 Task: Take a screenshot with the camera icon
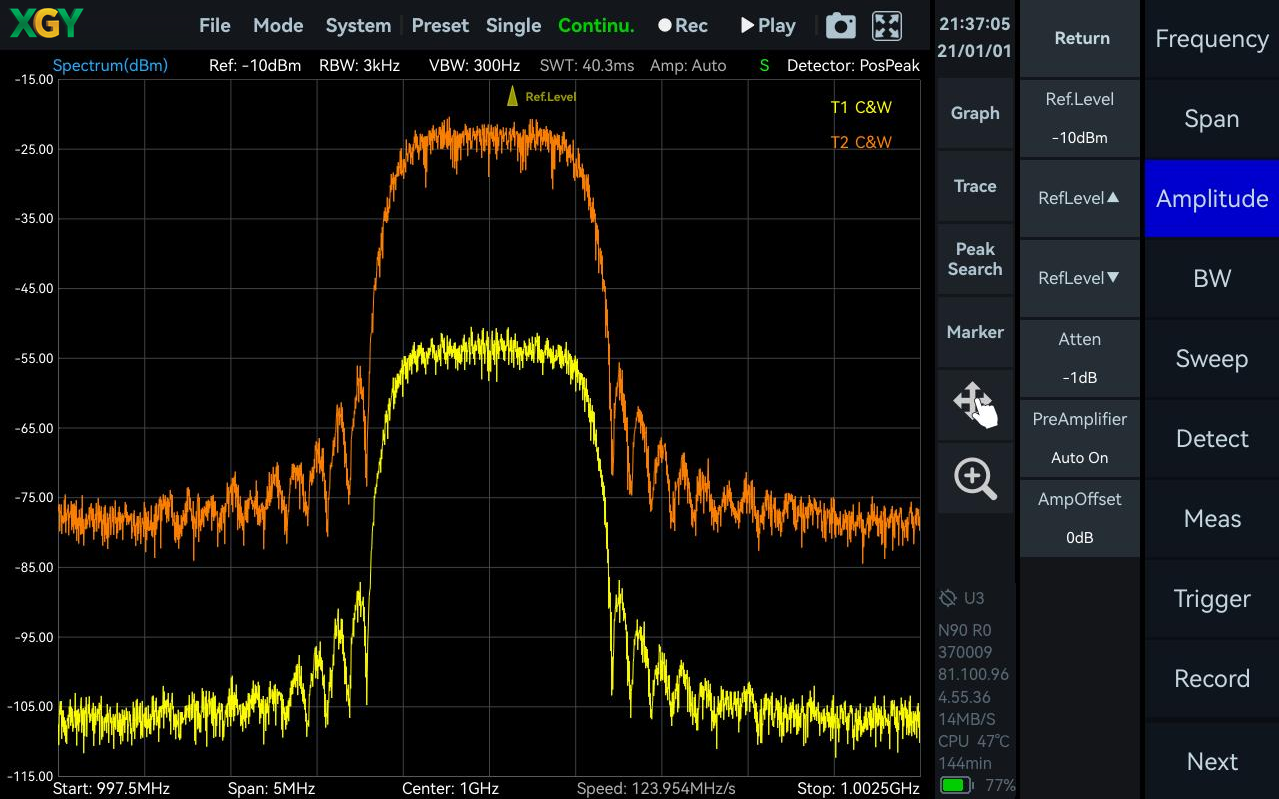tap(841, 26)
